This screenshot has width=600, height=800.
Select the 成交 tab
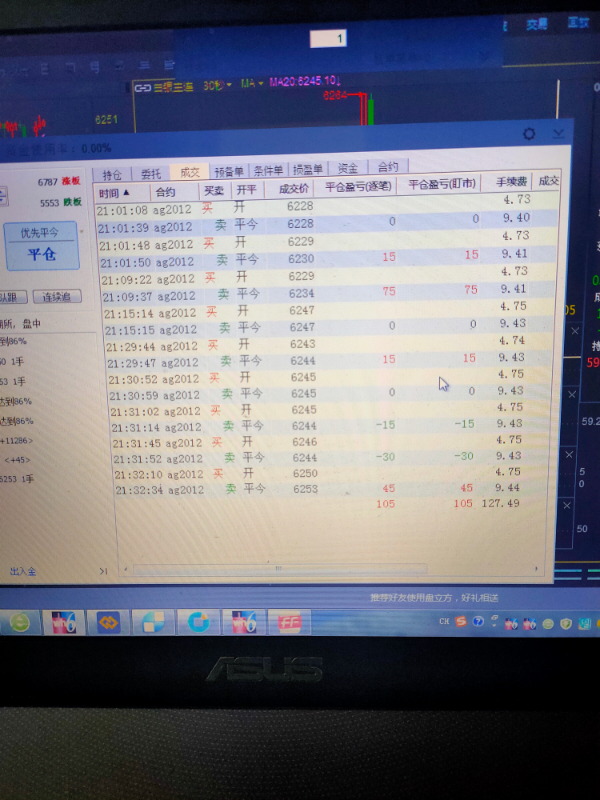[x=190, y=172]
